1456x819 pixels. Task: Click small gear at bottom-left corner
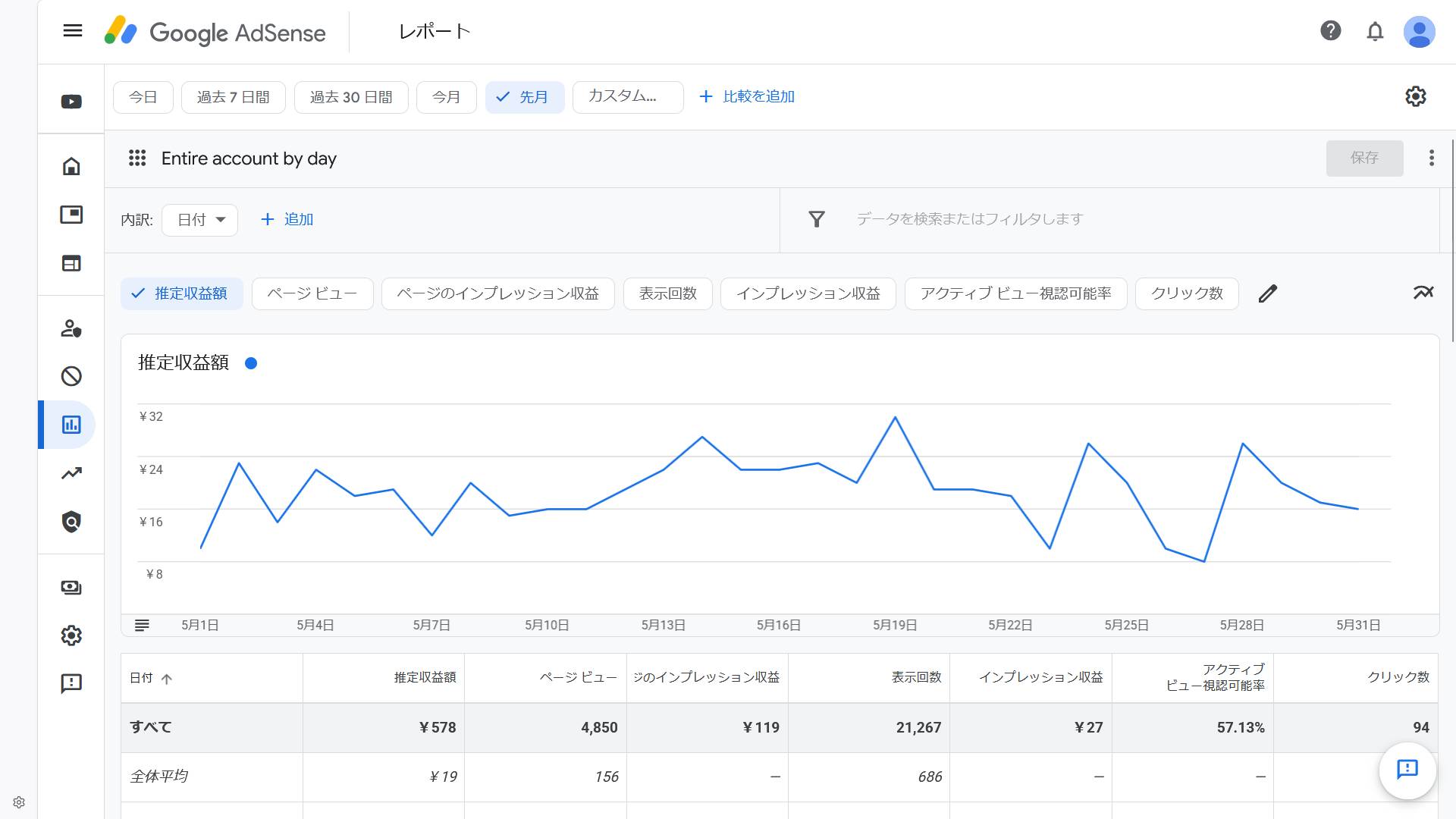coord(19,802)
